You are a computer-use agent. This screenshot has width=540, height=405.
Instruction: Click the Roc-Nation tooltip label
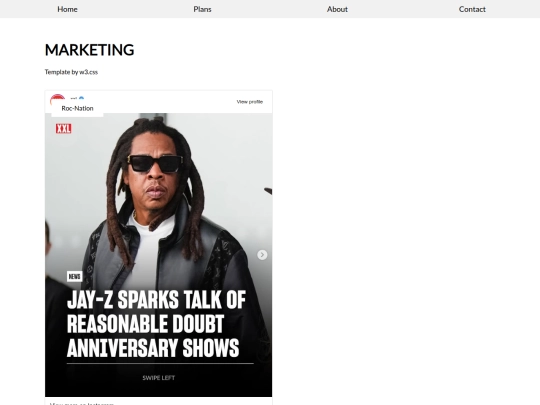coord(77,108)
